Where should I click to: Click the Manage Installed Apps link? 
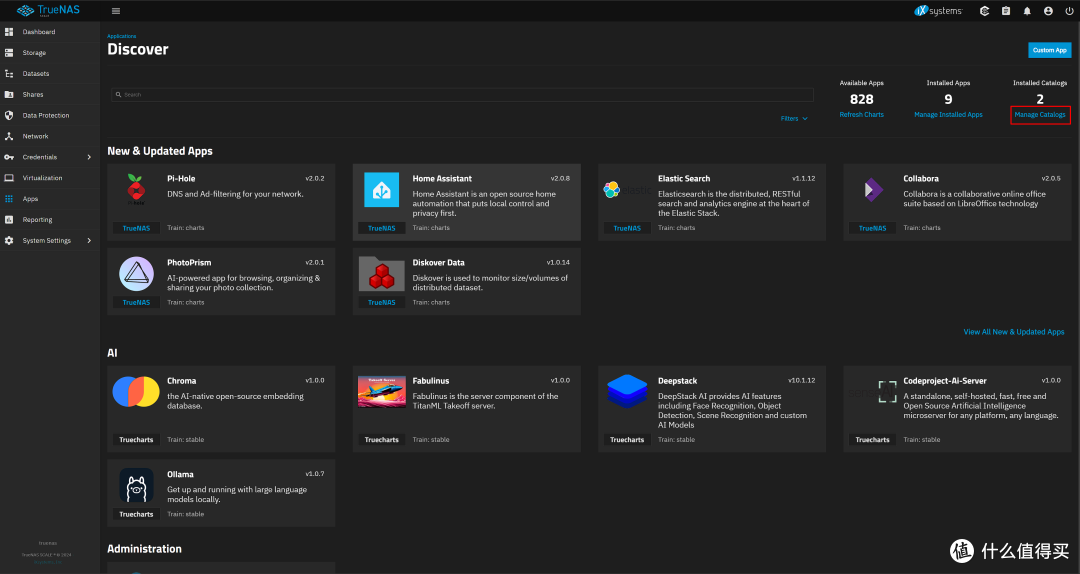tap(948, 114)
